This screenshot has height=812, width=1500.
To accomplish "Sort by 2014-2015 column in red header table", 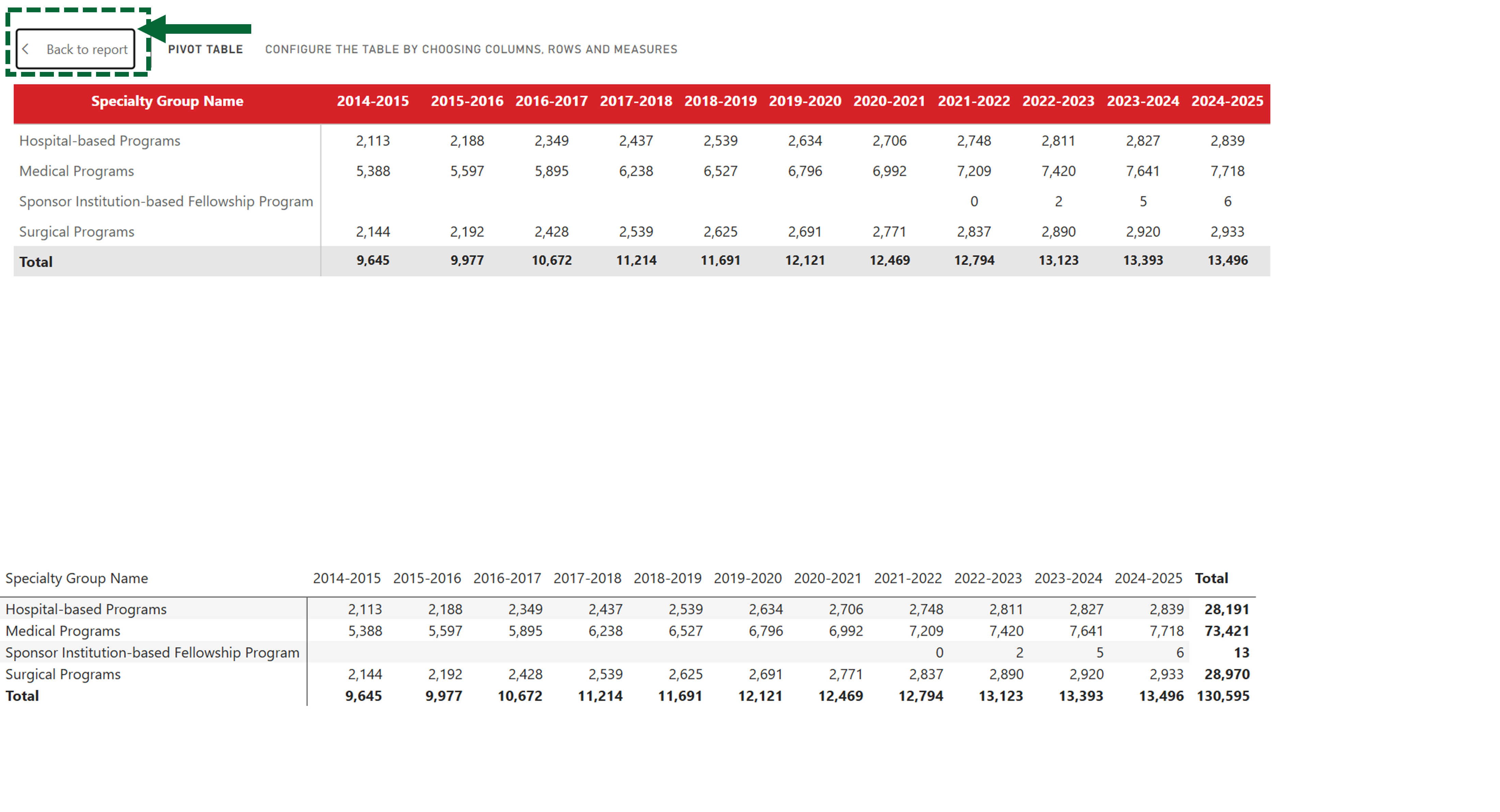I will (x=373, y=101).
